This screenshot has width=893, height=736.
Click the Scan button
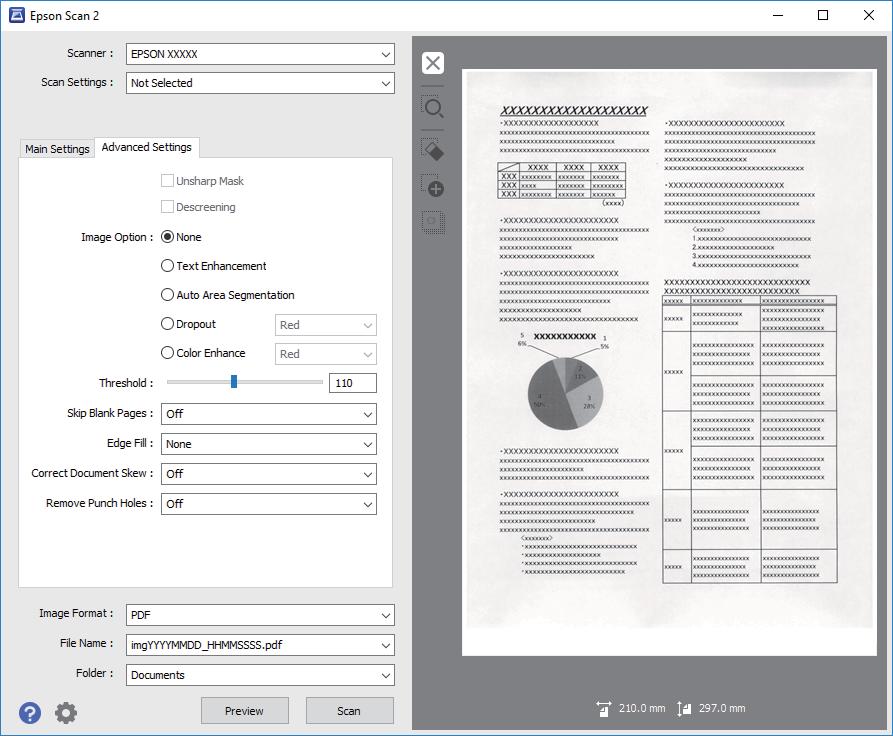pos(349,711)
